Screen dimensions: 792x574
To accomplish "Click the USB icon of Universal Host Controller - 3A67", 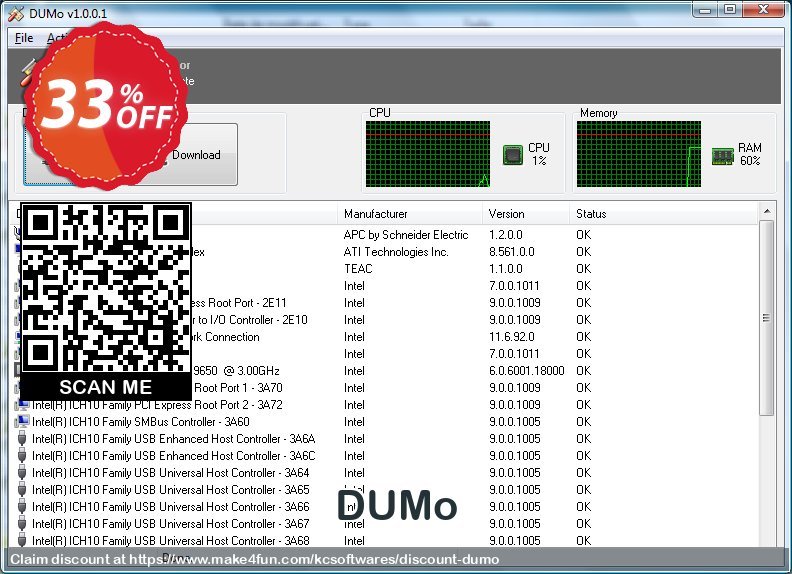I will pos(22,524).
